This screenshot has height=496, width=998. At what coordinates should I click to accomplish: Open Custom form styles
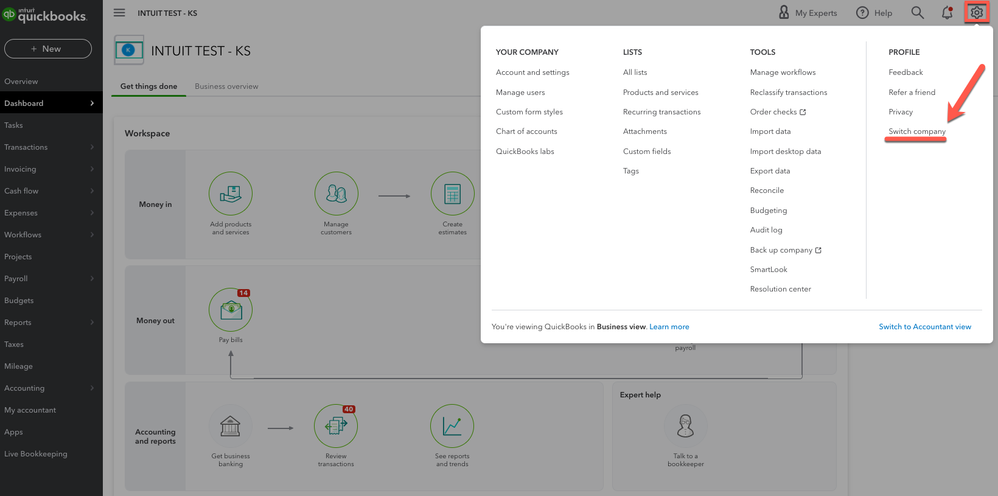[530, 112]
